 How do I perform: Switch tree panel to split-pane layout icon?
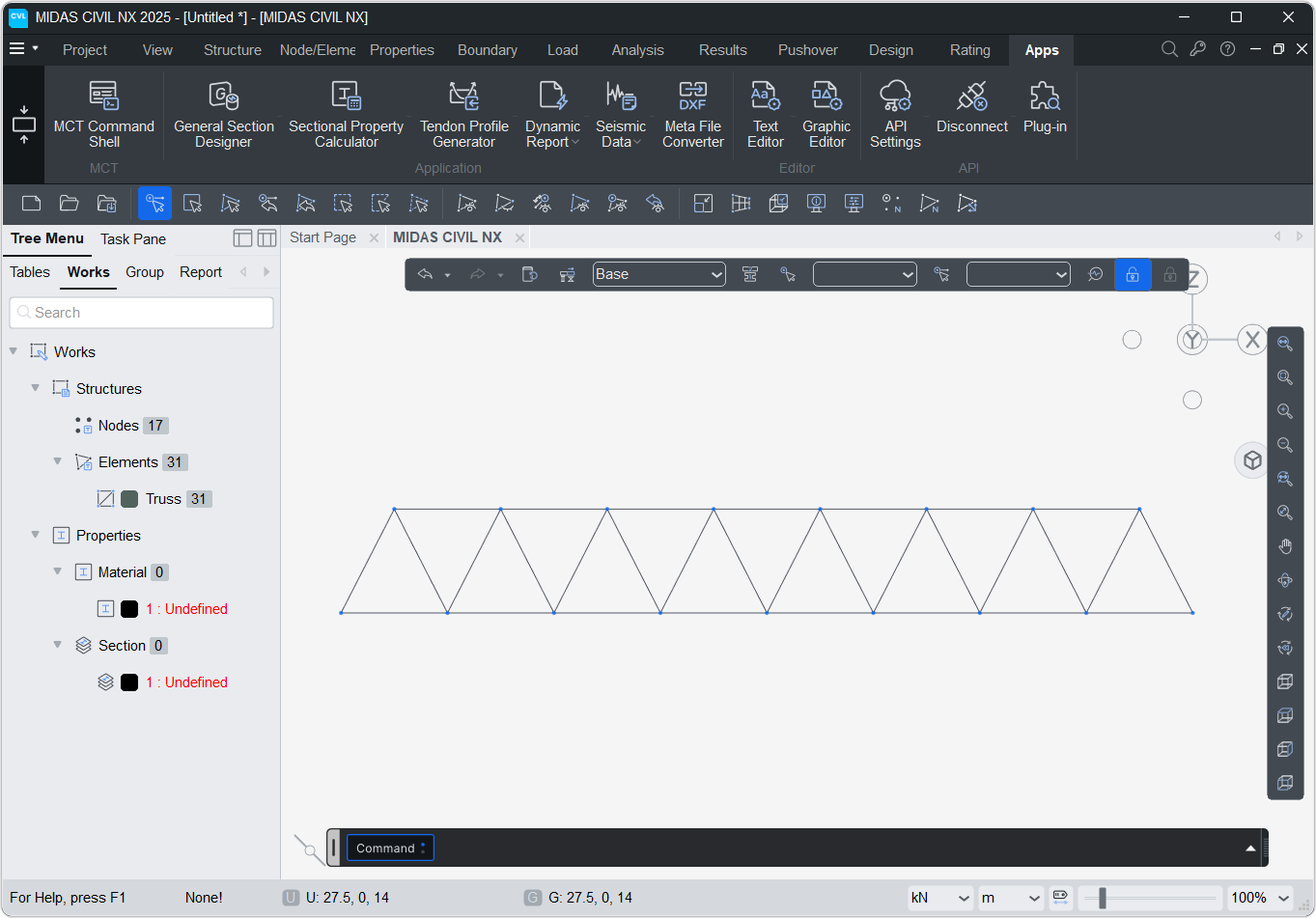267,238
